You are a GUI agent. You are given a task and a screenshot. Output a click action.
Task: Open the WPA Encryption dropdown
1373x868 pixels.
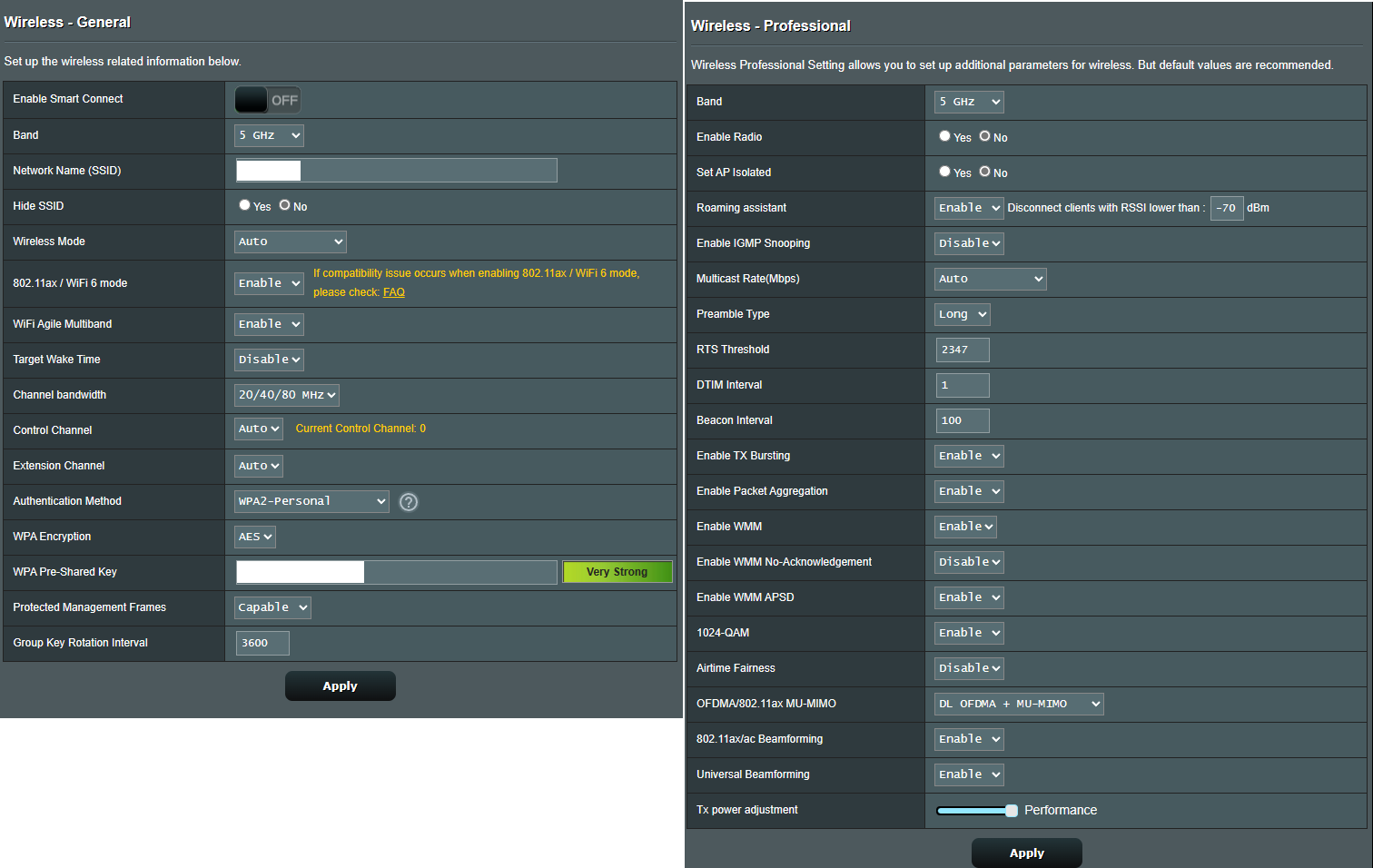coord(255,537)
